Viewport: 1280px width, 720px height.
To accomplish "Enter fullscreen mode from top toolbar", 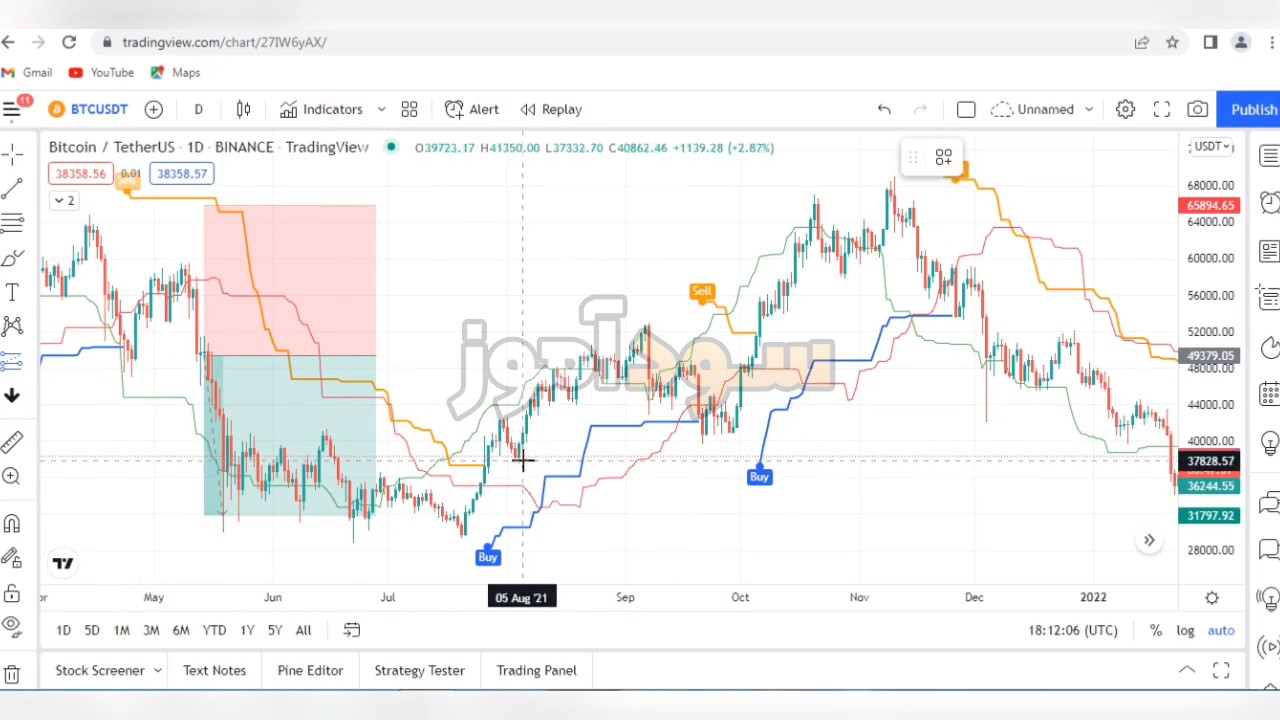I will [x=1161, y=109].
